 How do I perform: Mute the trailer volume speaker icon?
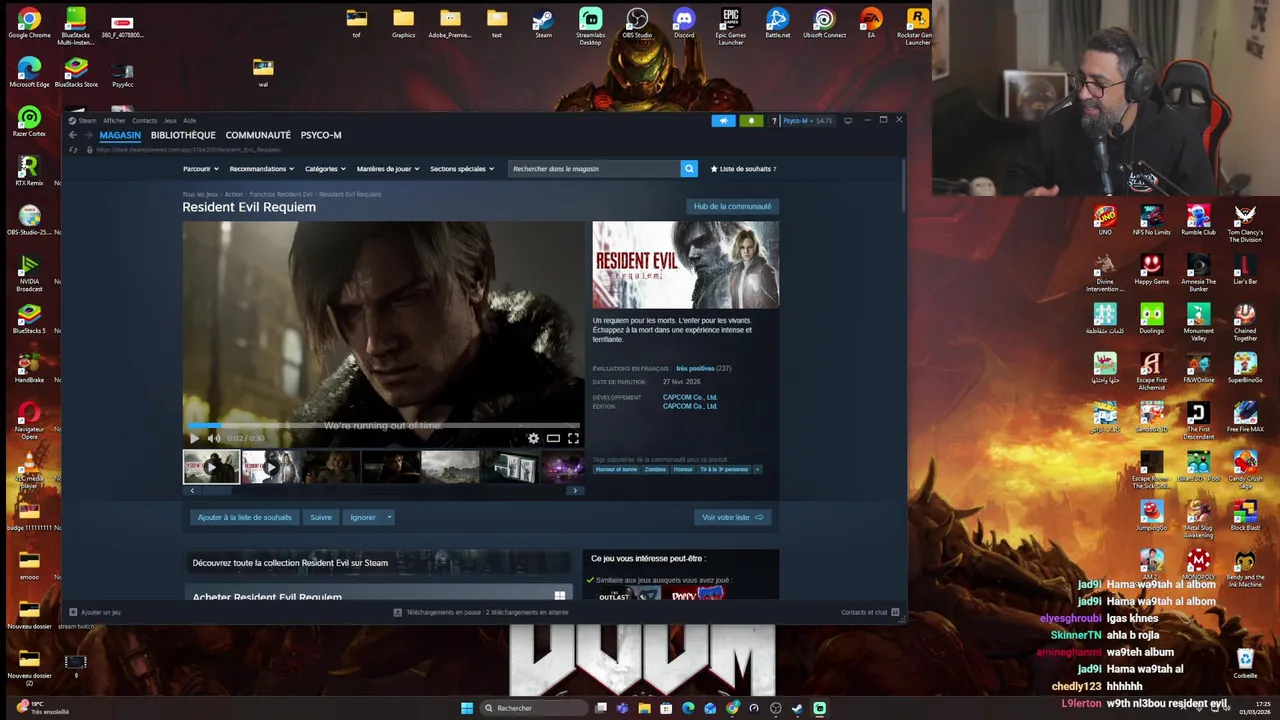[213, 438]
